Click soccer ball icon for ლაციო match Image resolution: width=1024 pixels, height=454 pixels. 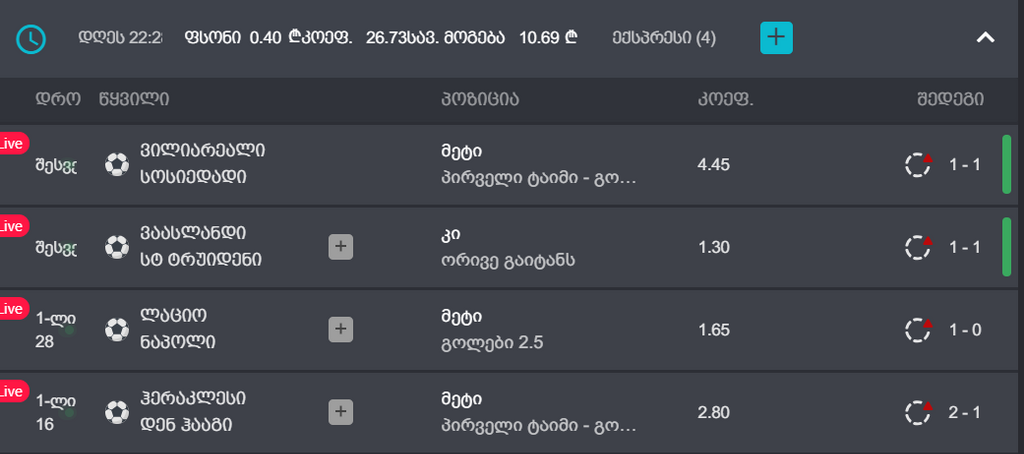(x=117, y=329)
